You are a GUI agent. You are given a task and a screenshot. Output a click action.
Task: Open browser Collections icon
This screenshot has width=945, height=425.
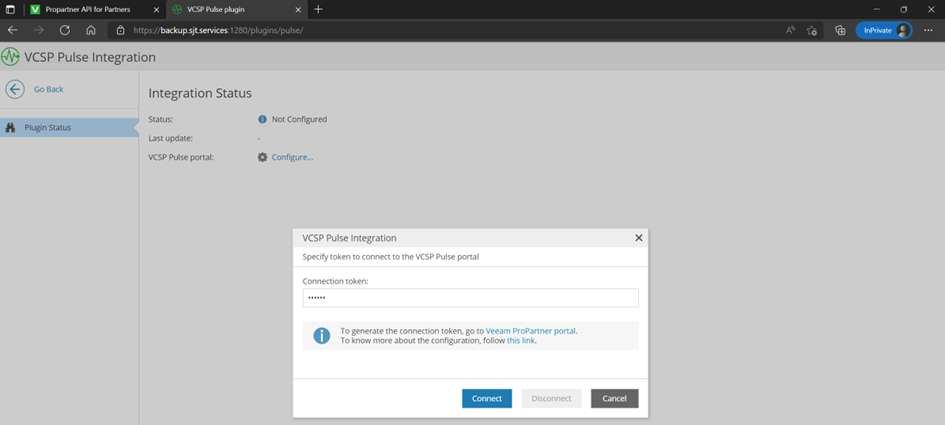point(840,30)
